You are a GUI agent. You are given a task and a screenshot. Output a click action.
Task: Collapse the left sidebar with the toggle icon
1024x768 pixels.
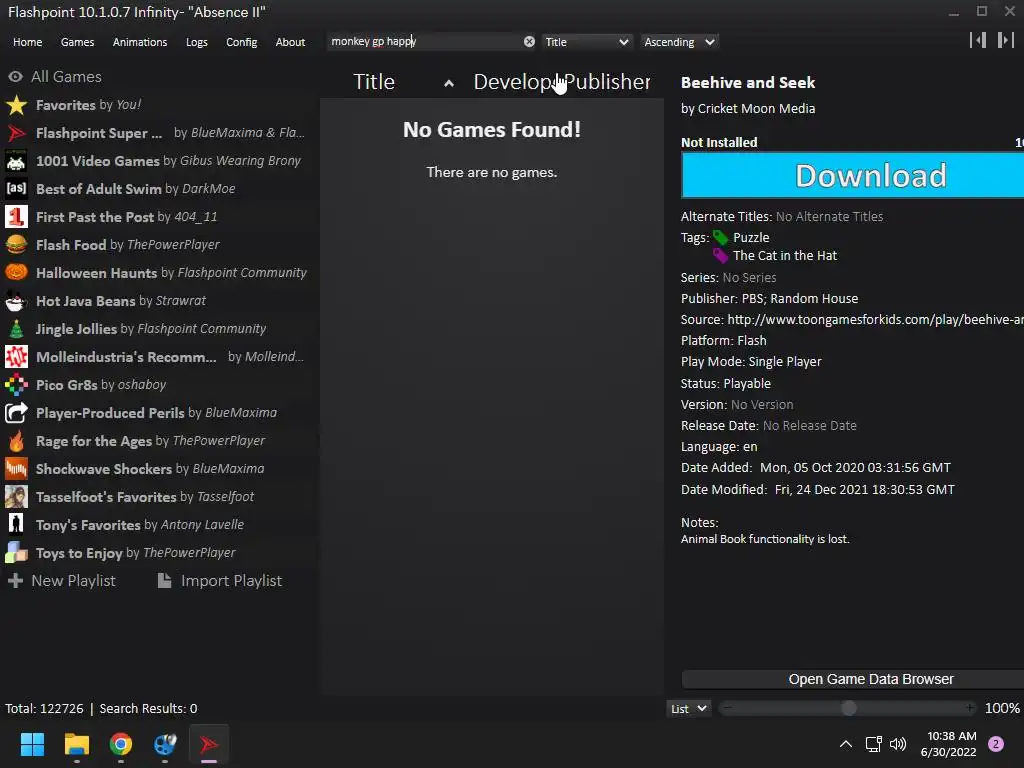click(x=978, y=40)
